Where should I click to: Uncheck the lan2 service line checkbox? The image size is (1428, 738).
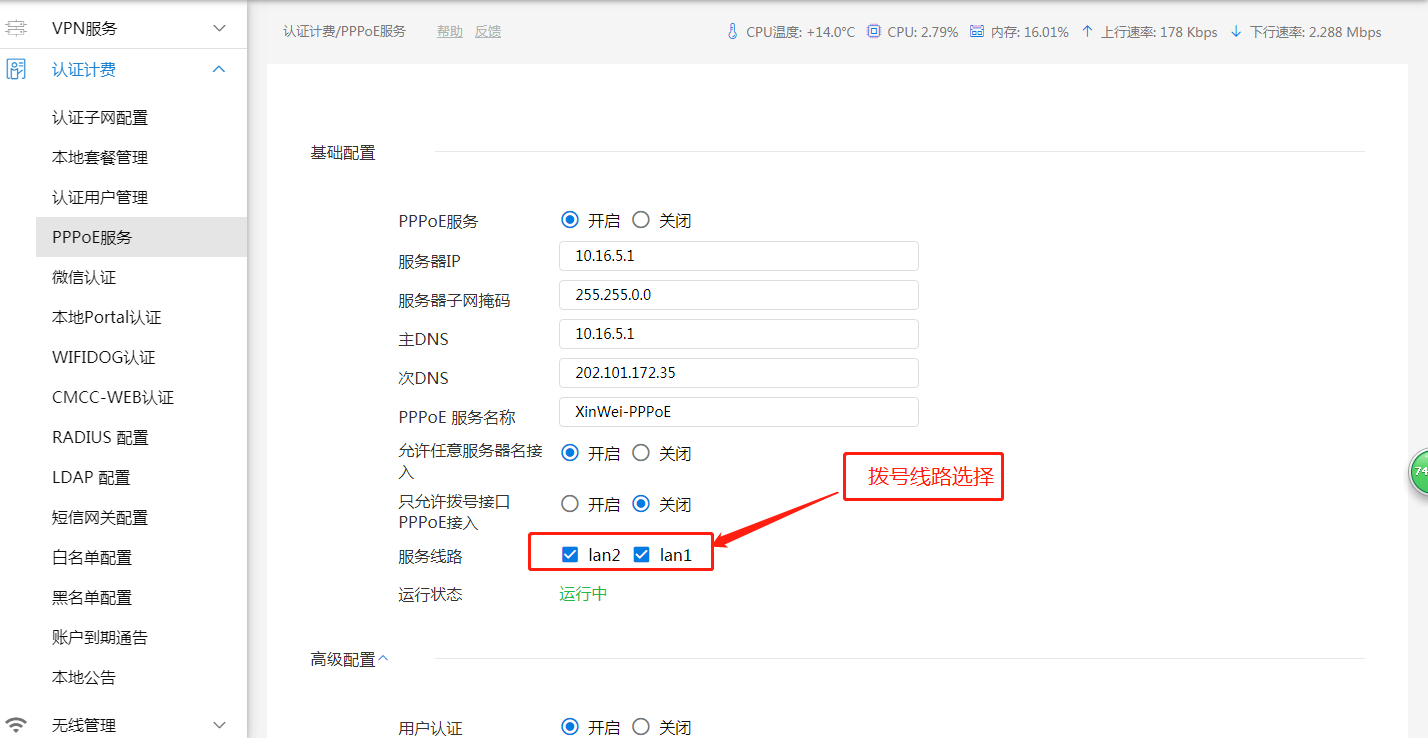tap(570, 554)
